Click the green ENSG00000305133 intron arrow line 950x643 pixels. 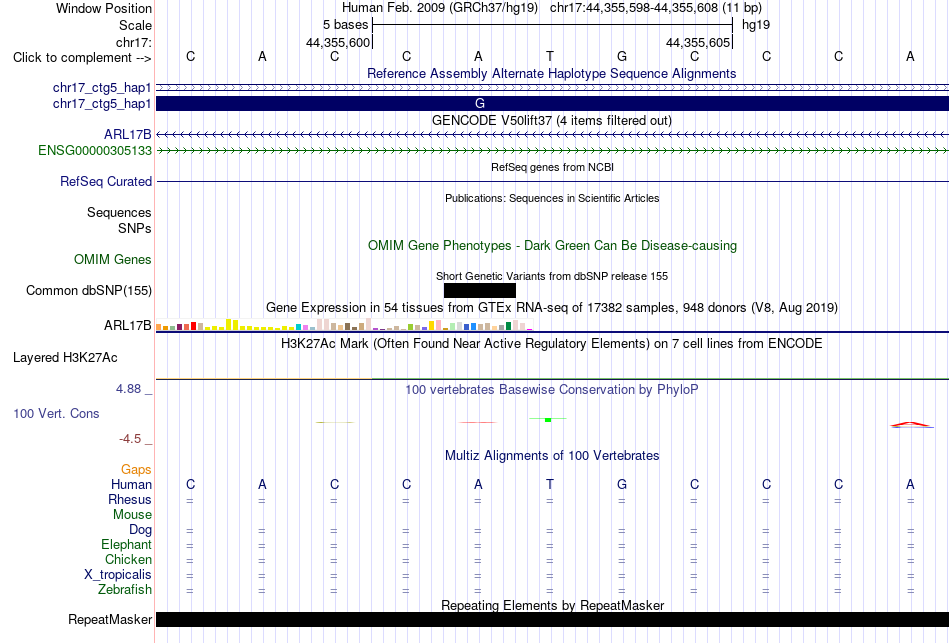[552, 150]
